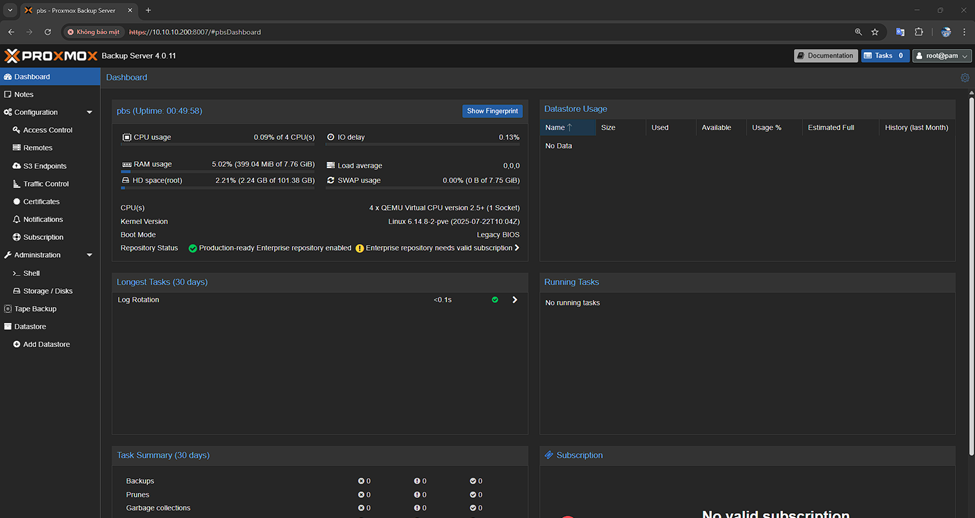
Task: Open Certificates page
Action: pyautogui.click(x=41, y=202)
